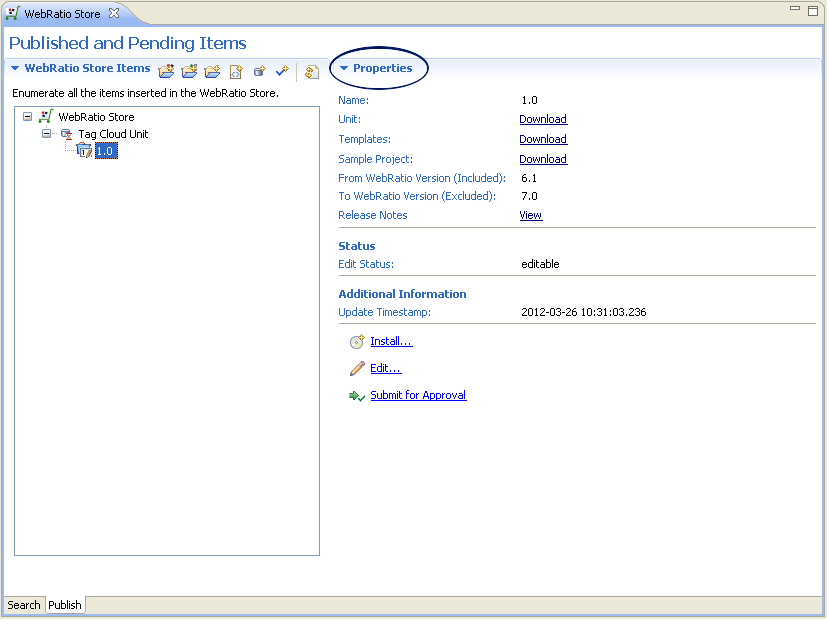Click the shopping cart icon in the tree

(46, 117)
